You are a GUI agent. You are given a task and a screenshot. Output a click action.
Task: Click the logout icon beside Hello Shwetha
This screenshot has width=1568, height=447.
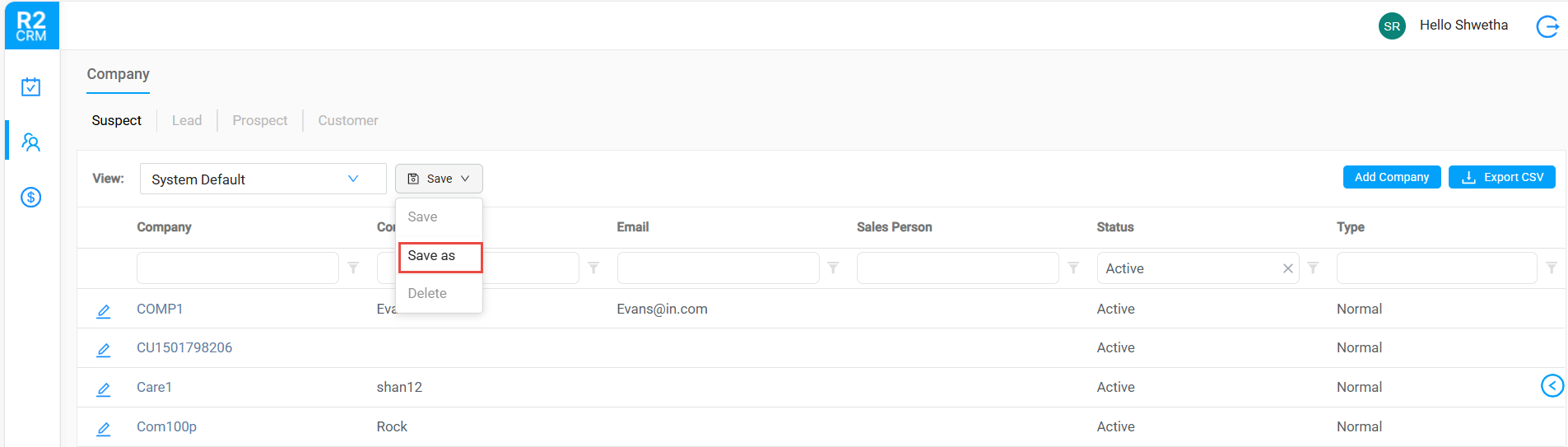1547,26
